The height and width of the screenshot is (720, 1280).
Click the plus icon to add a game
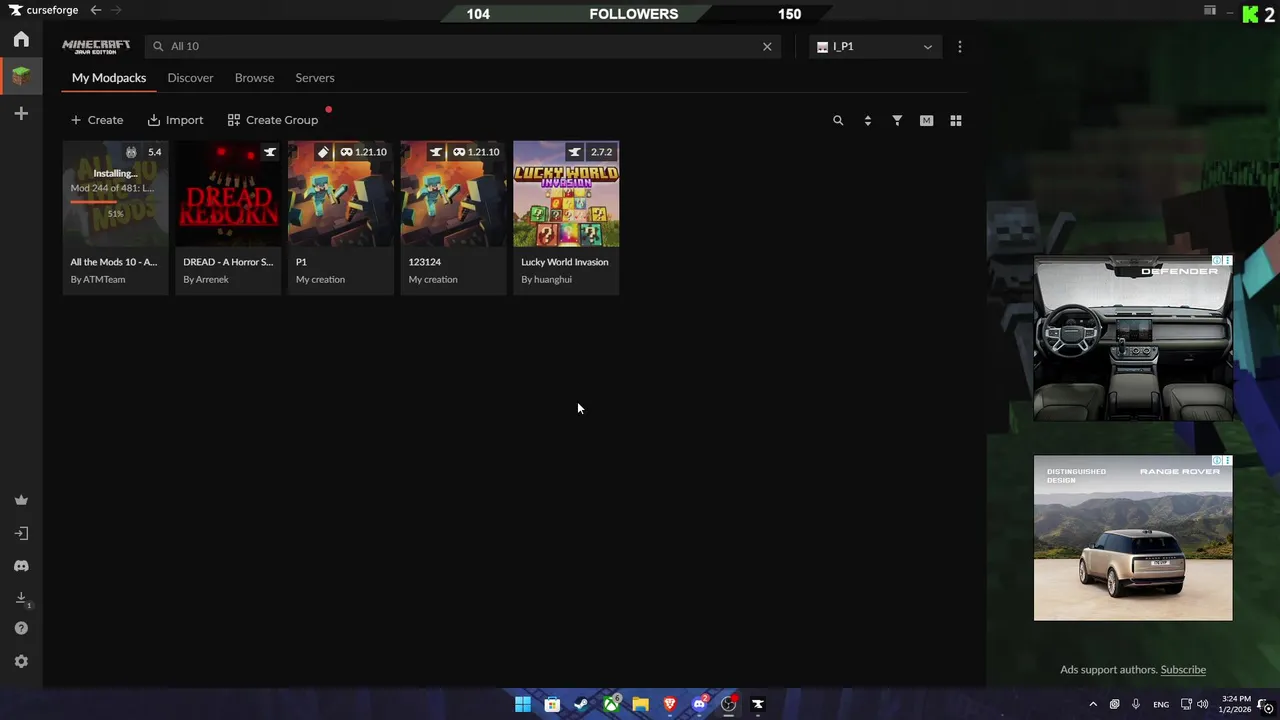click(21, 114)
